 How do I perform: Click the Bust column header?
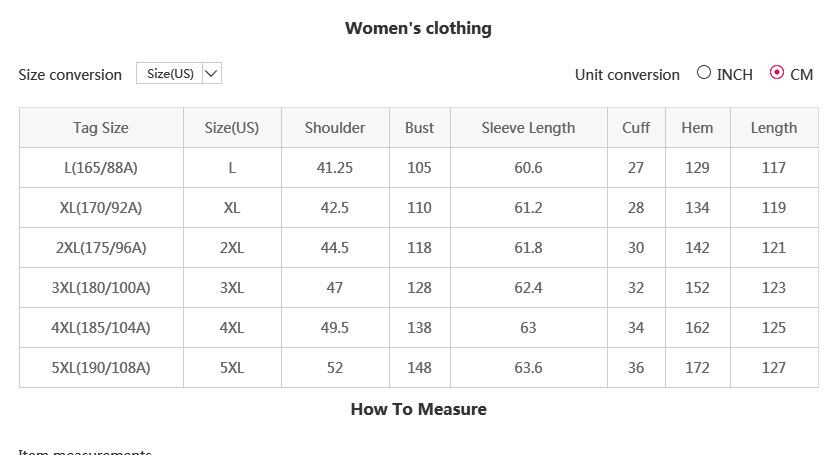(x=420, y=128)
